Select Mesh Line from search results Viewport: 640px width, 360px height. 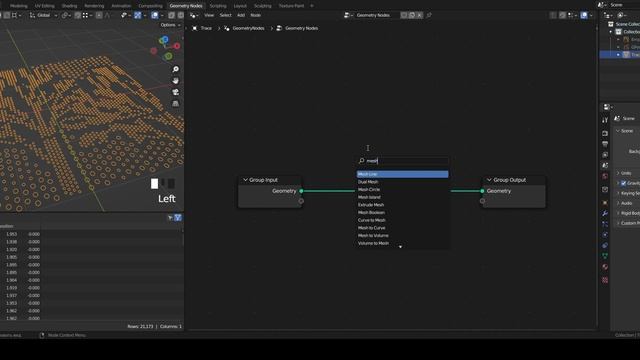pos(402,174)
